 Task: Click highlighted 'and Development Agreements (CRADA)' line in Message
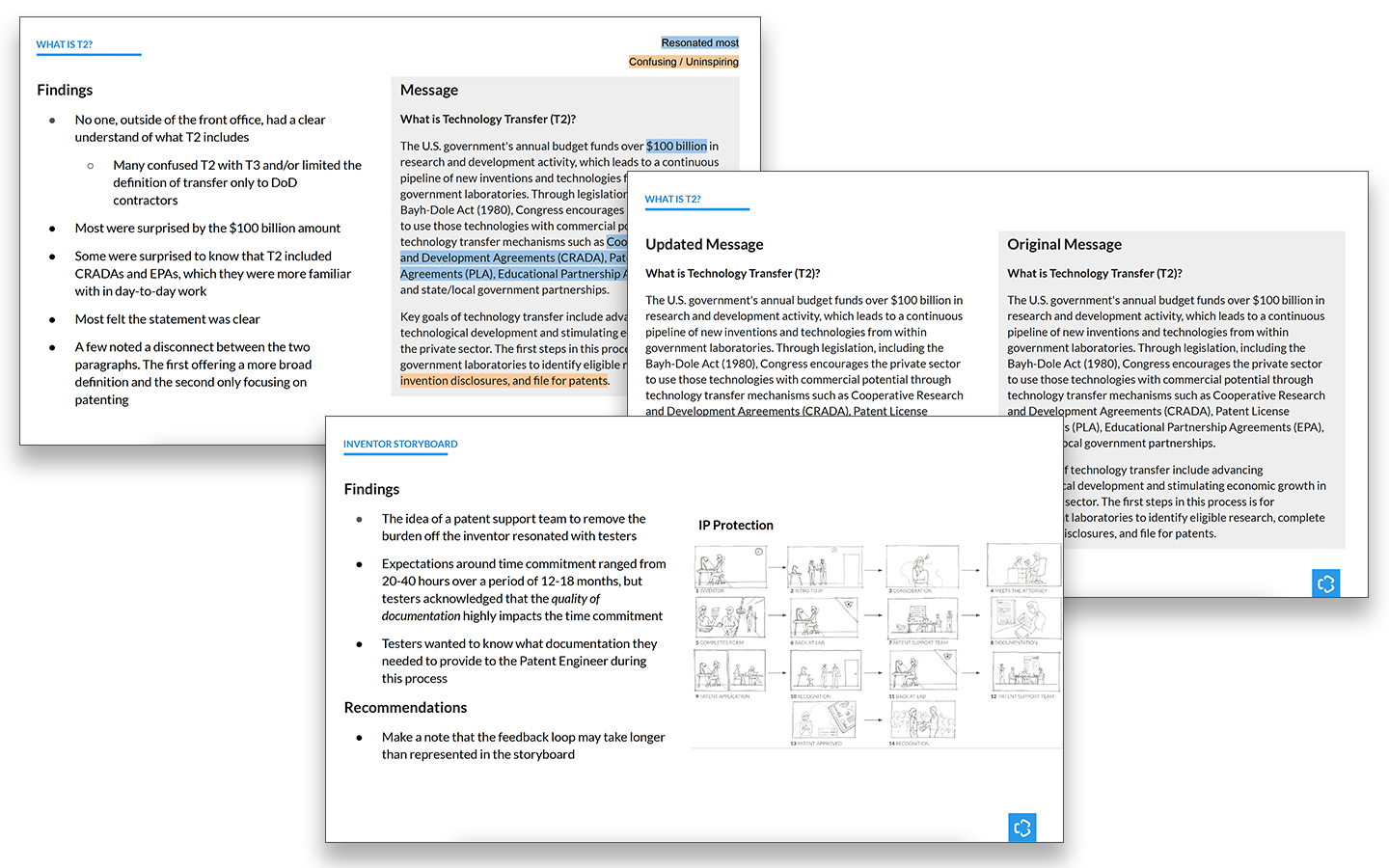tap(513, 258)
